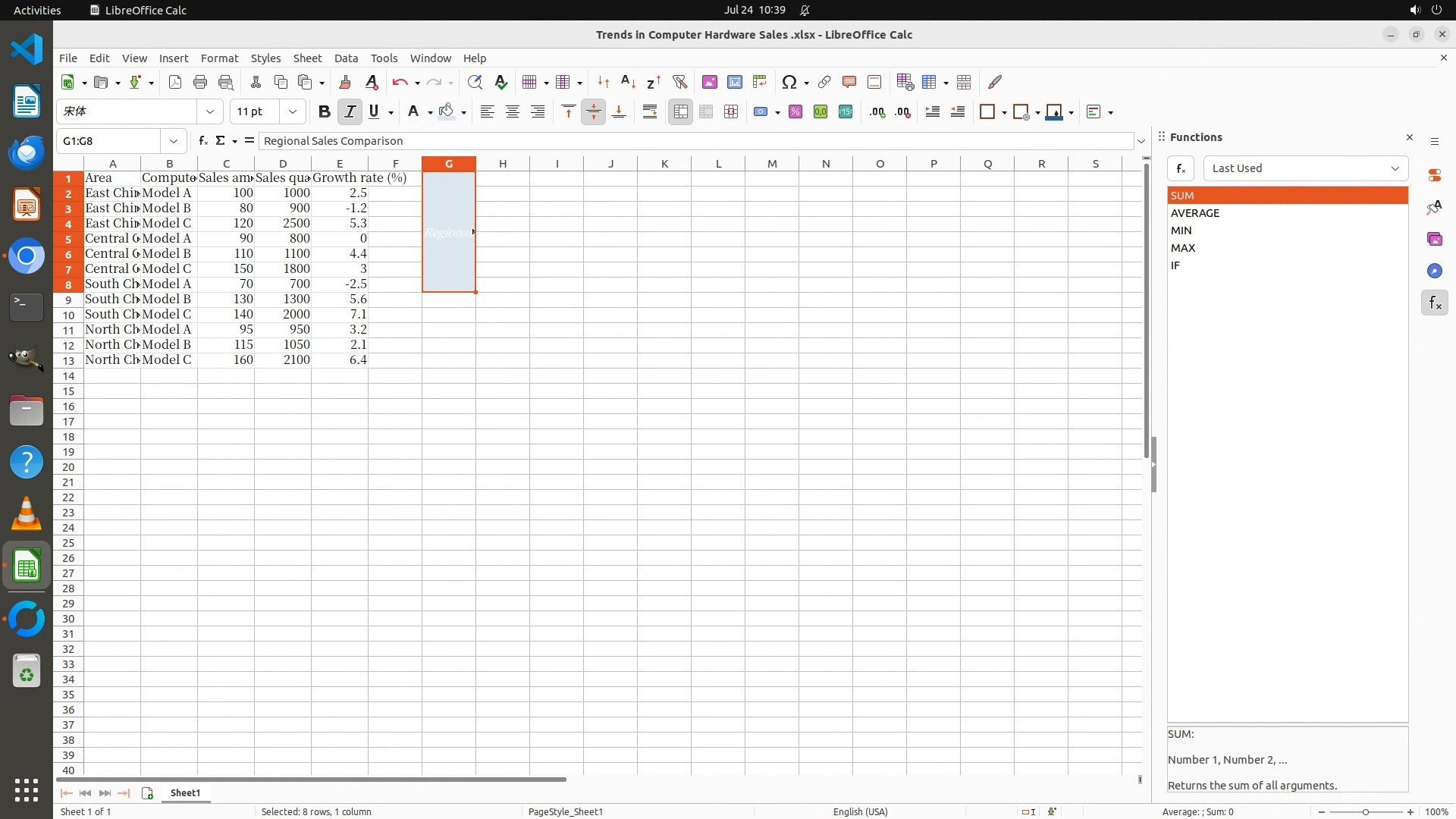Click the Sort Ascending icon
Screen dimensions: 1456x819
(x=628, y=82)
